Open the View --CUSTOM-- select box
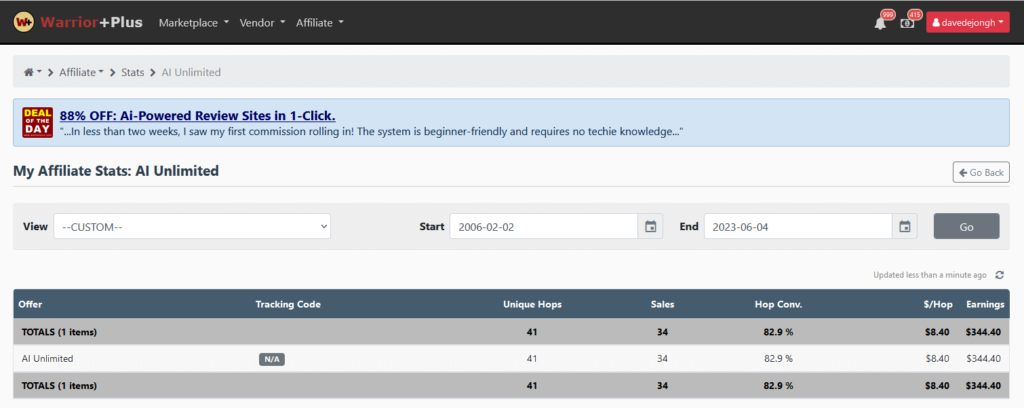The height and width of the screenshot is (408, 1024). tap(192, 227)
